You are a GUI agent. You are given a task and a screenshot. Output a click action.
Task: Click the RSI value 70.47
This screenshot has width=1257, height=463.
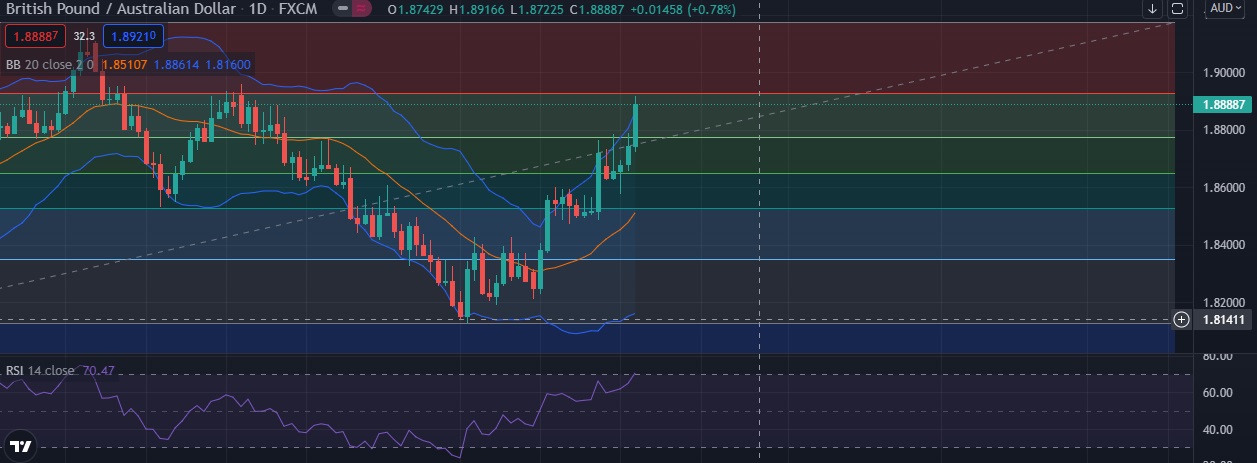pos(97,371)
